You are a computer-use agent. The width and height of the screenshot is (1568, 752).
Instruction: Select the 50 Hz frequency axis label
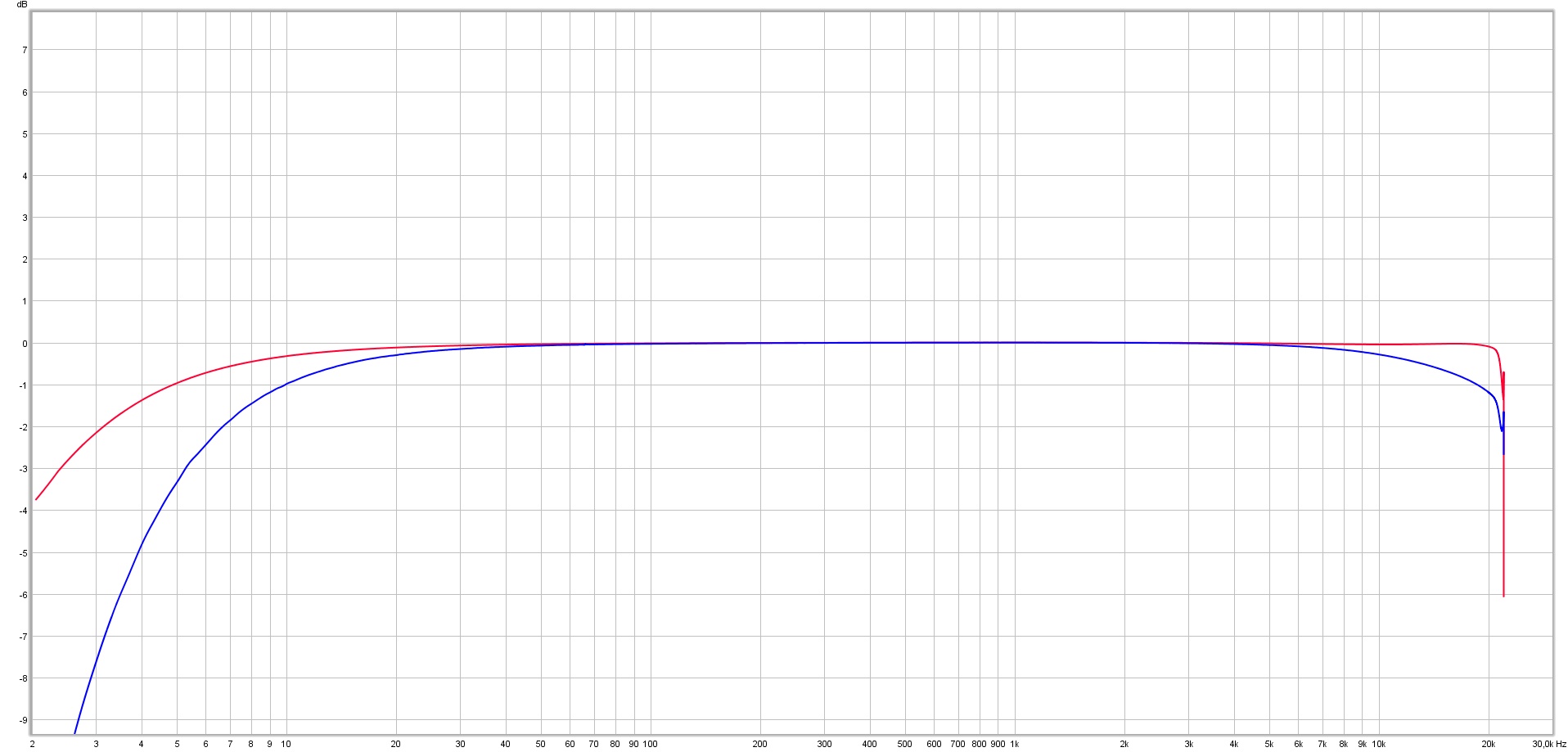[540, 744]
